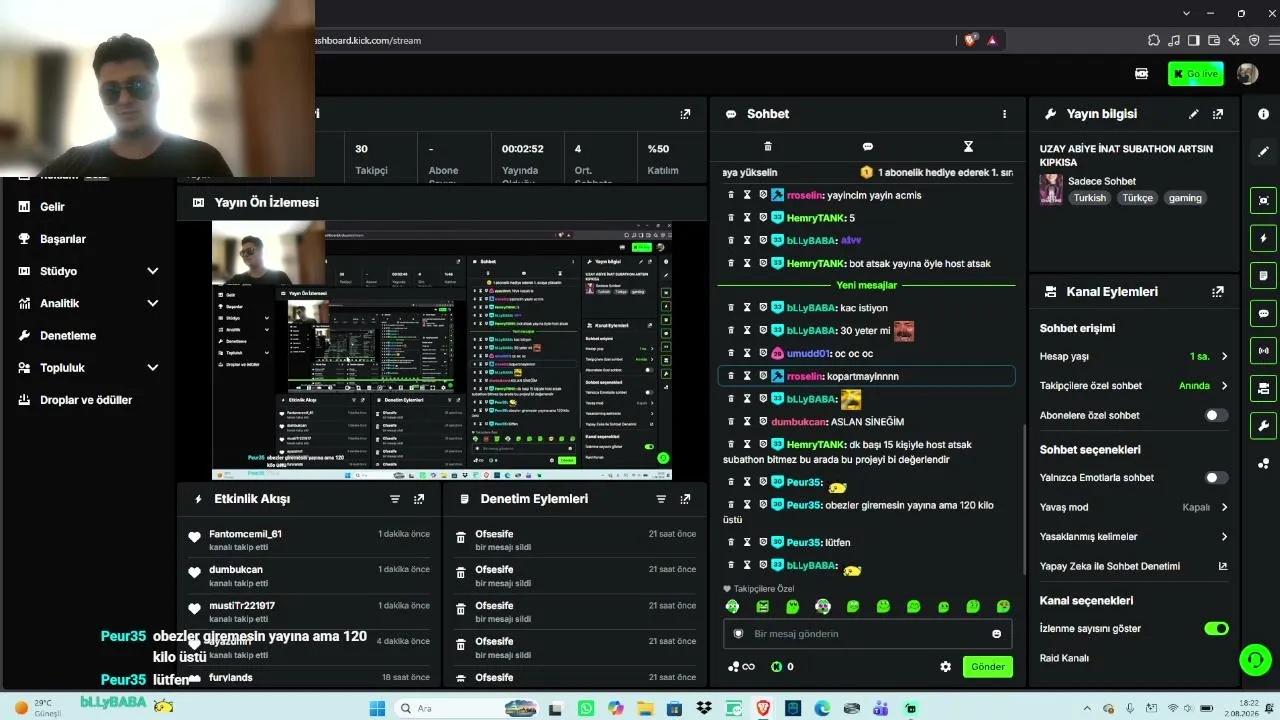The height and width of the screenshot is (720, 1280).
Task: Click the gaming tag chip
Action: [1185, 198]
